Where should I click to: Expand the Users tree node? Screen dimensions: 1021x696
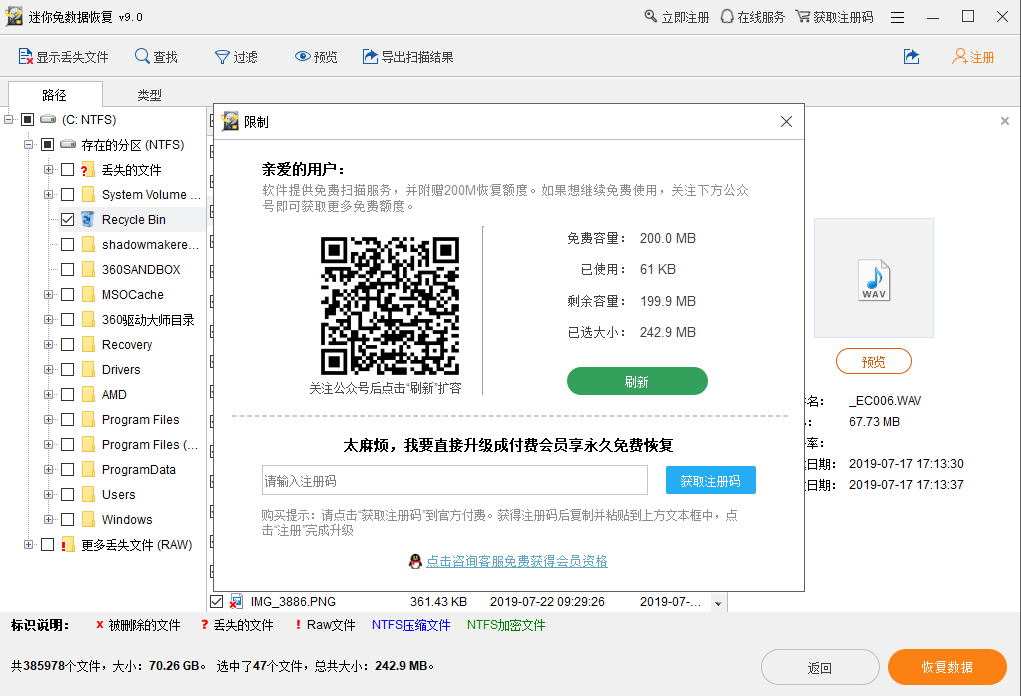pyautogui.click(x=48, y=494)
